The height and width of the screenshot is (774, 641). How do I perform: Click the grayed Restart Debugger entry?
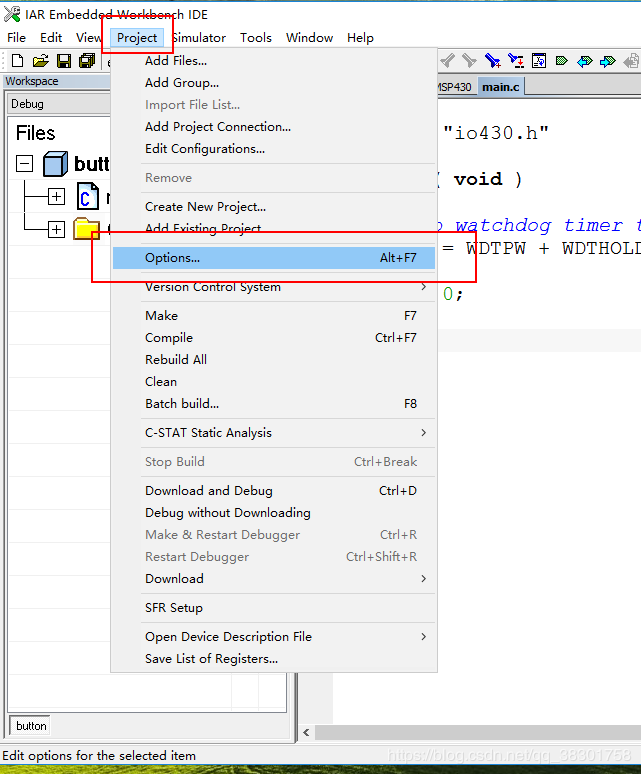[x=274, y=557]
